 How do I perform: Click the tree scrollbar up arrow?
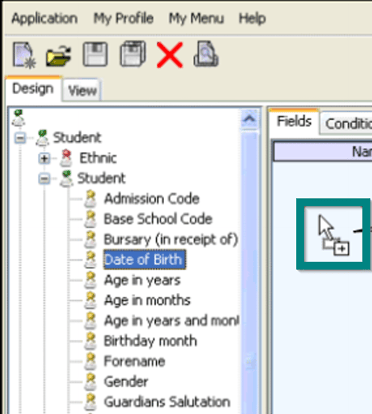point(249,119)
